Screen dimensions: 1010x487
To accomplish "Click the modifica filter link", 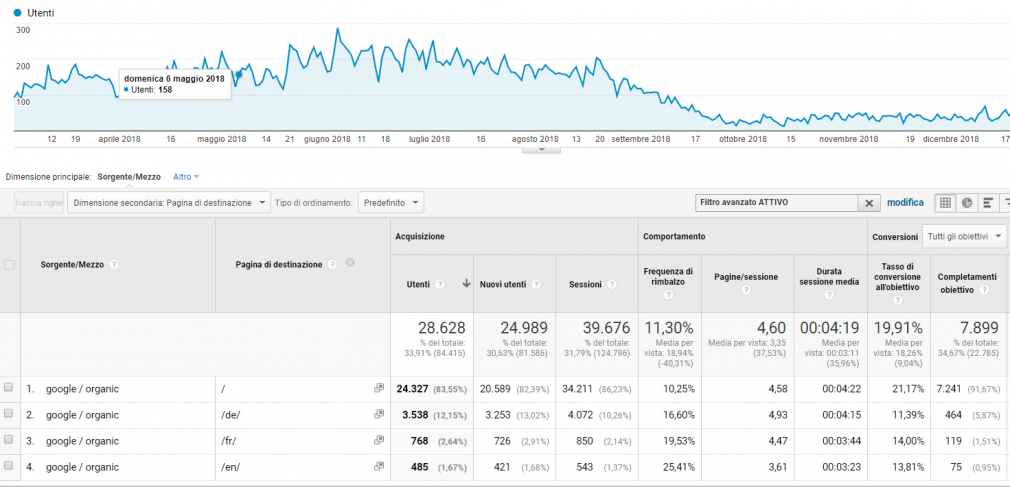I will point(905,203).
